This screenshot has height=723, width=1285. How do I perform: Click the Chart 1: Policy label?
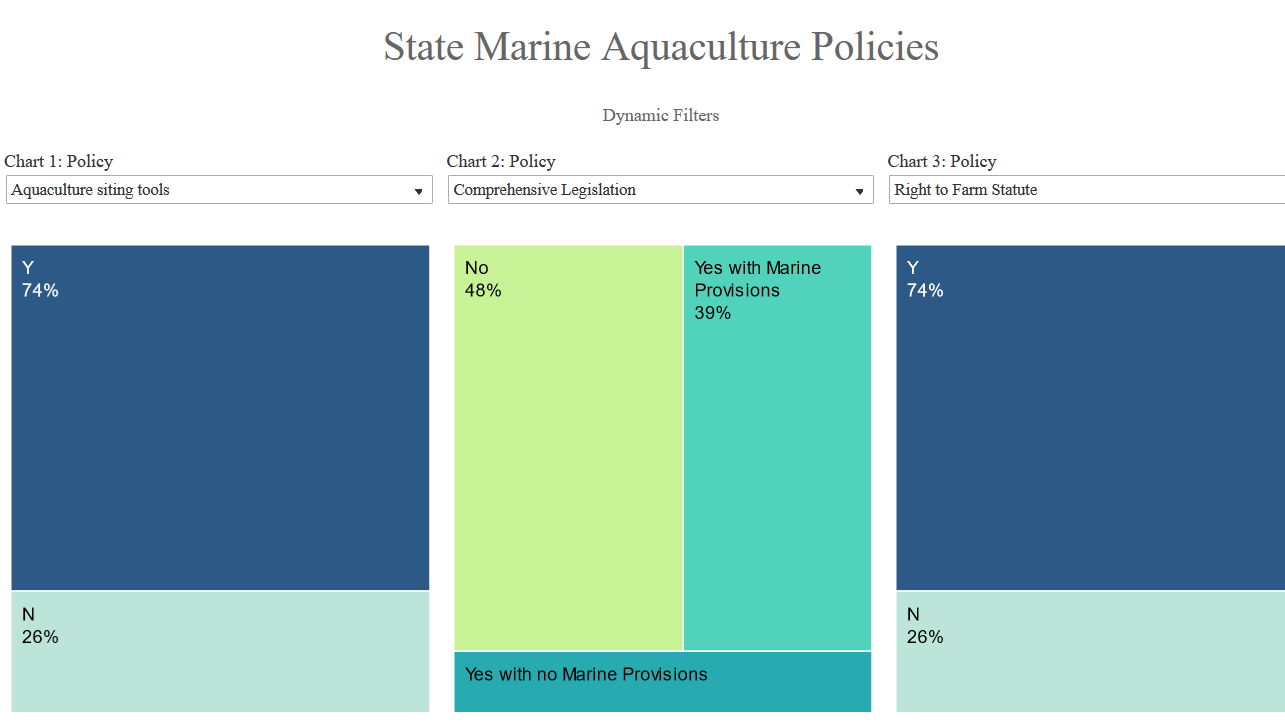tap(59, 161)
